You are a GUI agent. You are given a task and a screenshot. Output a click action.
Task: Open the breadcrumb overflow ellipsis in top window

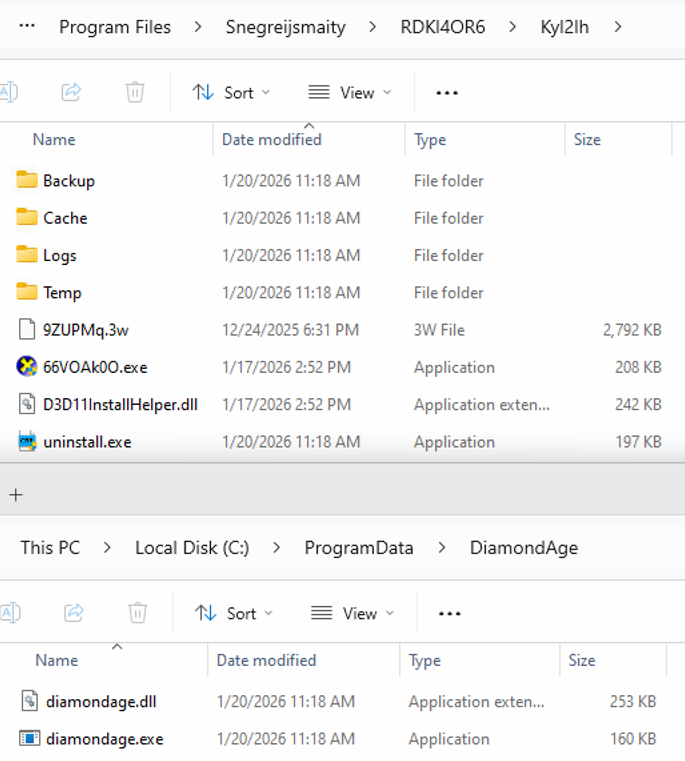pos(27,26)
